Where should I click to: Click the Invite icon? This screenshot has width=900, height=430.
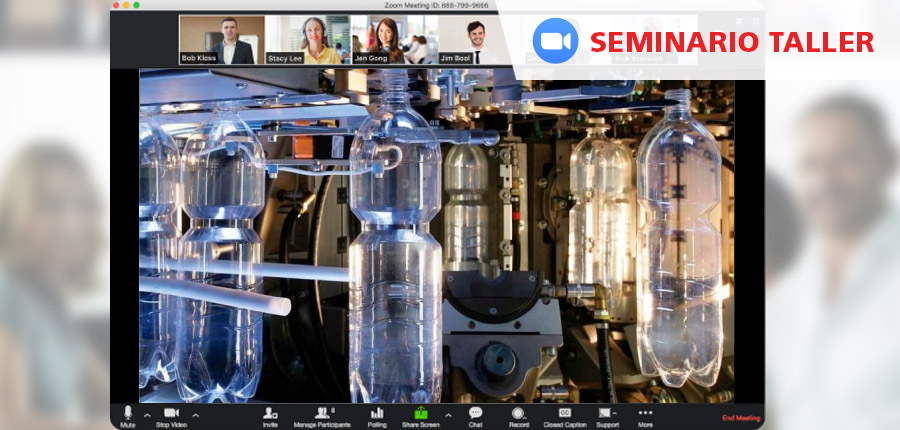[x=270, y=414]
